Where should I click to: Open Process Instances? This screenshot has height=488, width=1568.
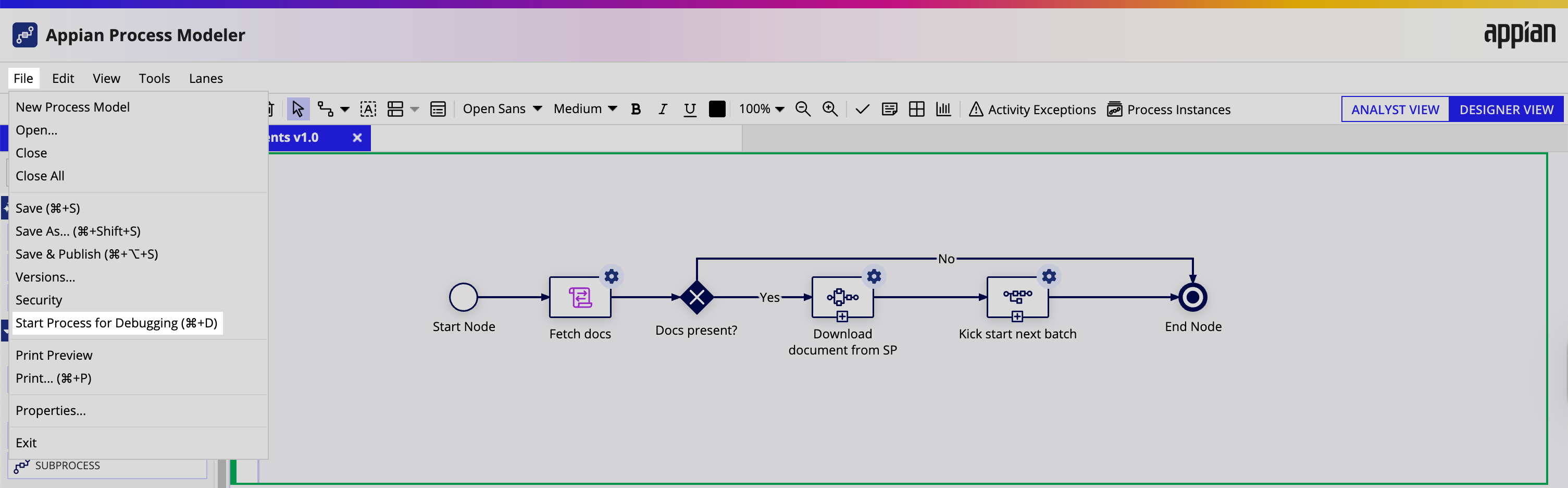(1168, 109)
